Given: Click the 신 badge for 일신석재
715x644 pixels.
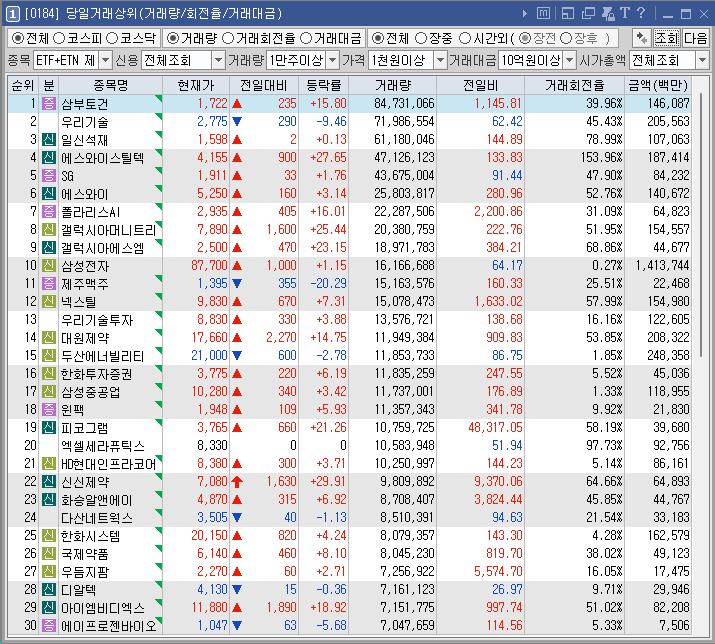Looking at the screenshot, I should coord(49,140).
